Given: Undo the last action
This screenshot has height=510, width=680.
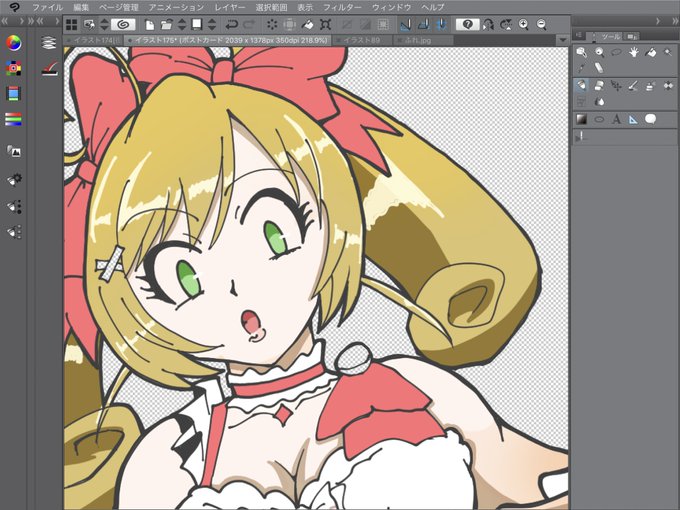Looking at the screenshot, I should tap(232, 25).
